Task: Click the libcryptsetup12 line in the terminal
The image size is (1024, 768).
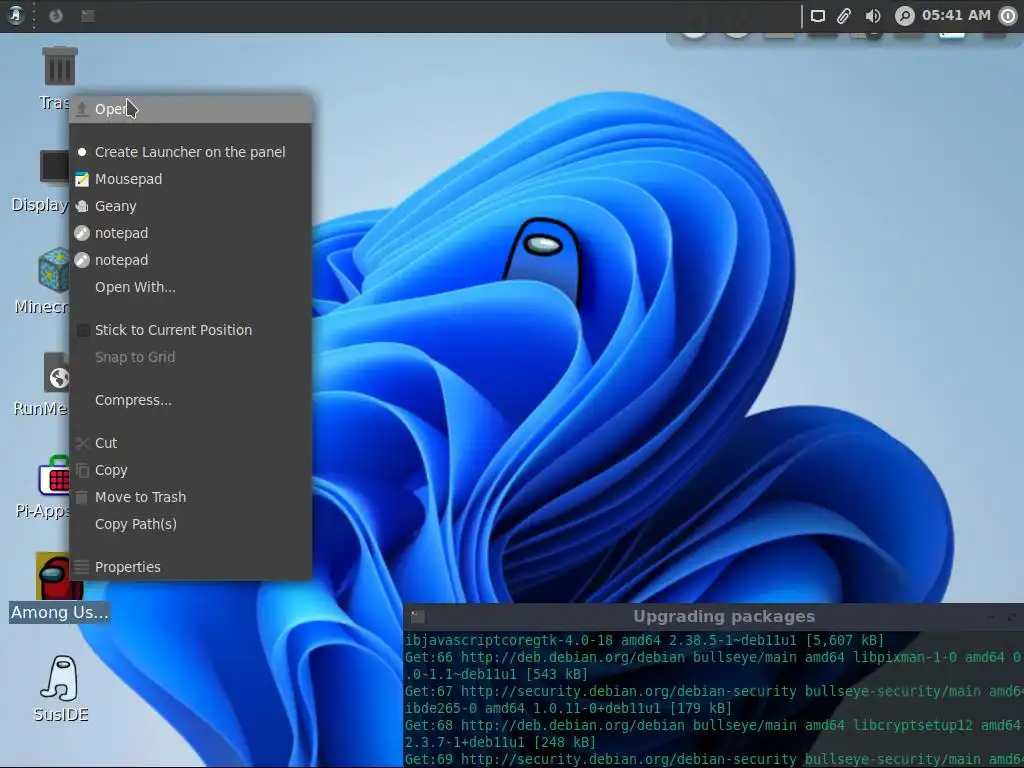Action: (714, 725)
